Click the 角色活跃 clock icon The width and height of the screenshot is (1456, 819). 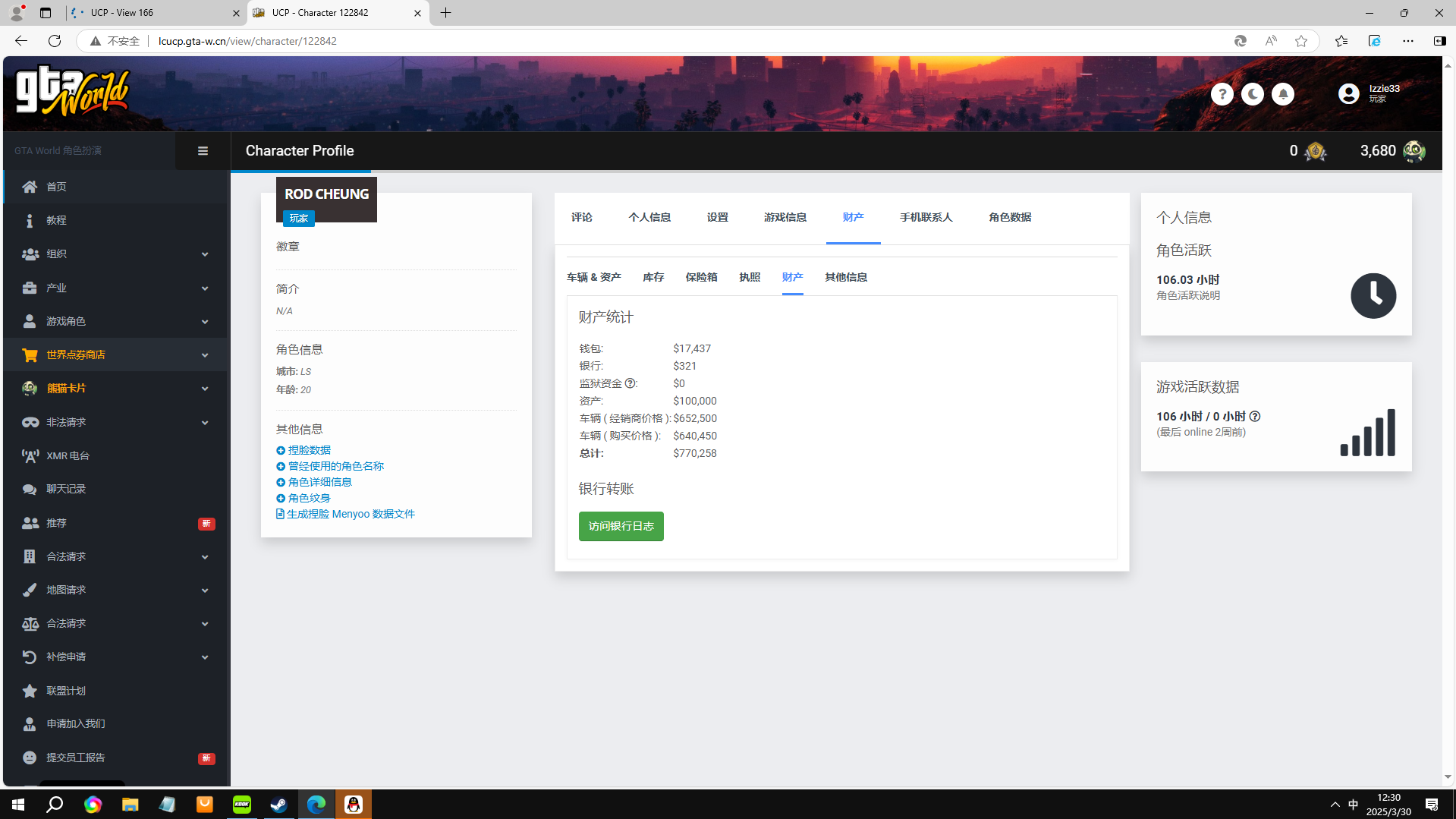[x=1373, y=295]
